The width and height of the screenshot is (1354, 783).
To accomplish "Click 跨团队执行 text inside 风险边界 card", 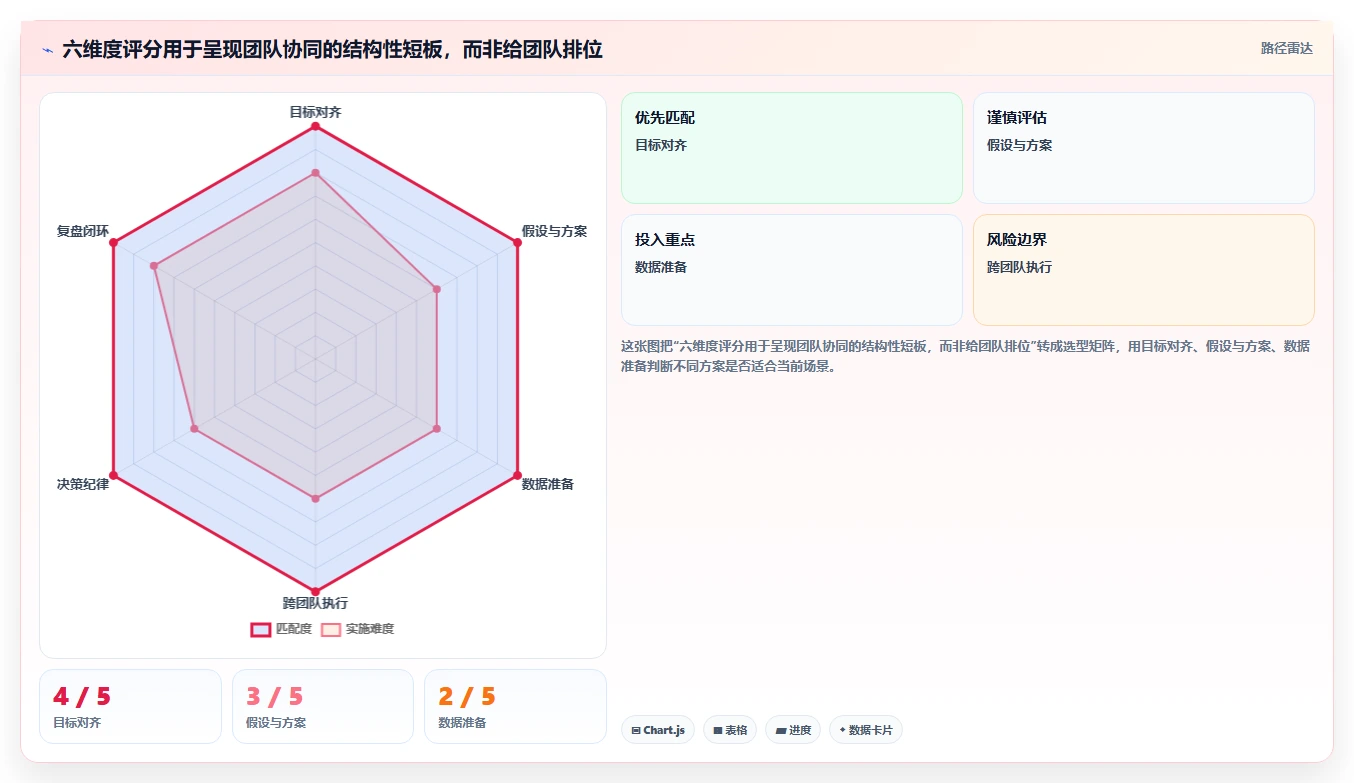I will (1019, 267).
